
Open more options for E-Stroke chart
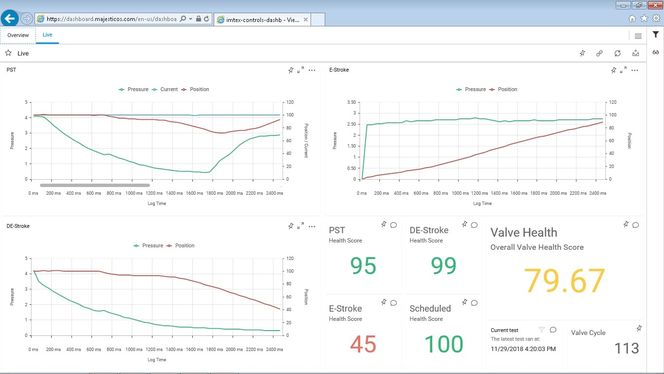pos(634,70)
